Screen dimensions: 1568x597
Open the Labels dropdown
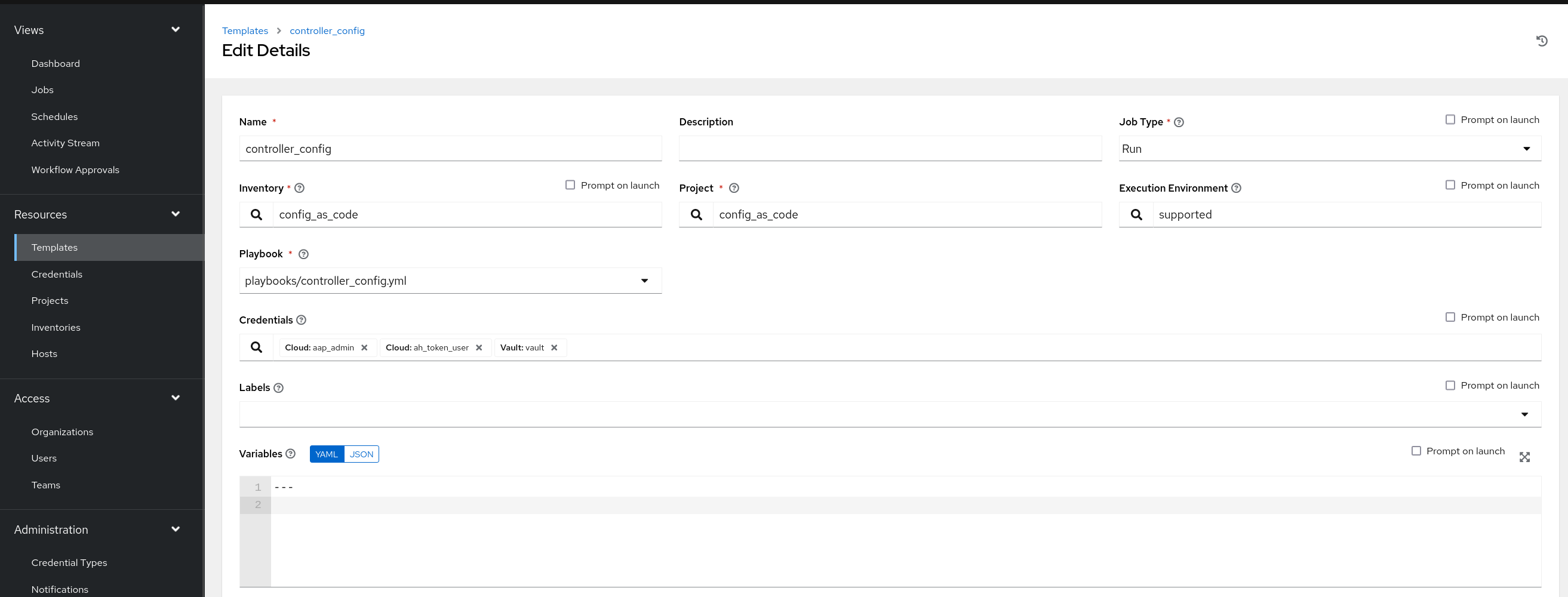890,415
